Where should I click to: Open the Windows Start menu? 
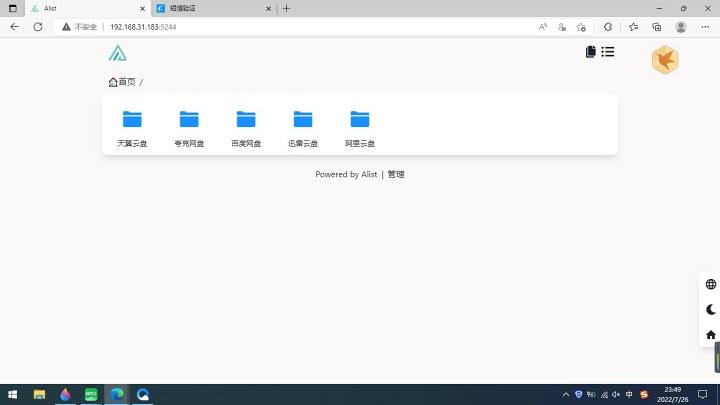(12, 394)
